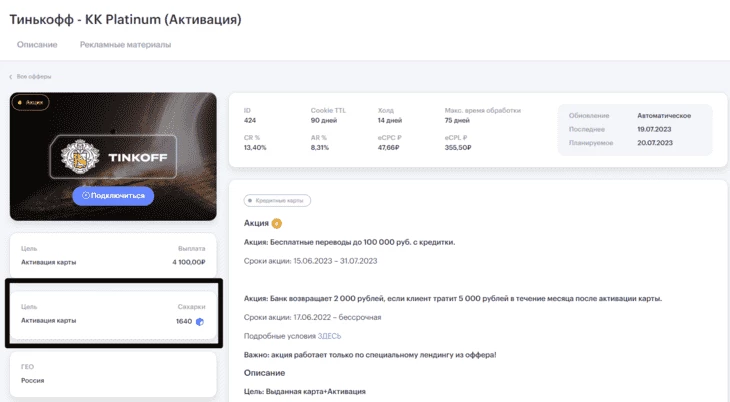Click AR % value 8,31%
Screen dimensions: 730x402
(320, 148)
